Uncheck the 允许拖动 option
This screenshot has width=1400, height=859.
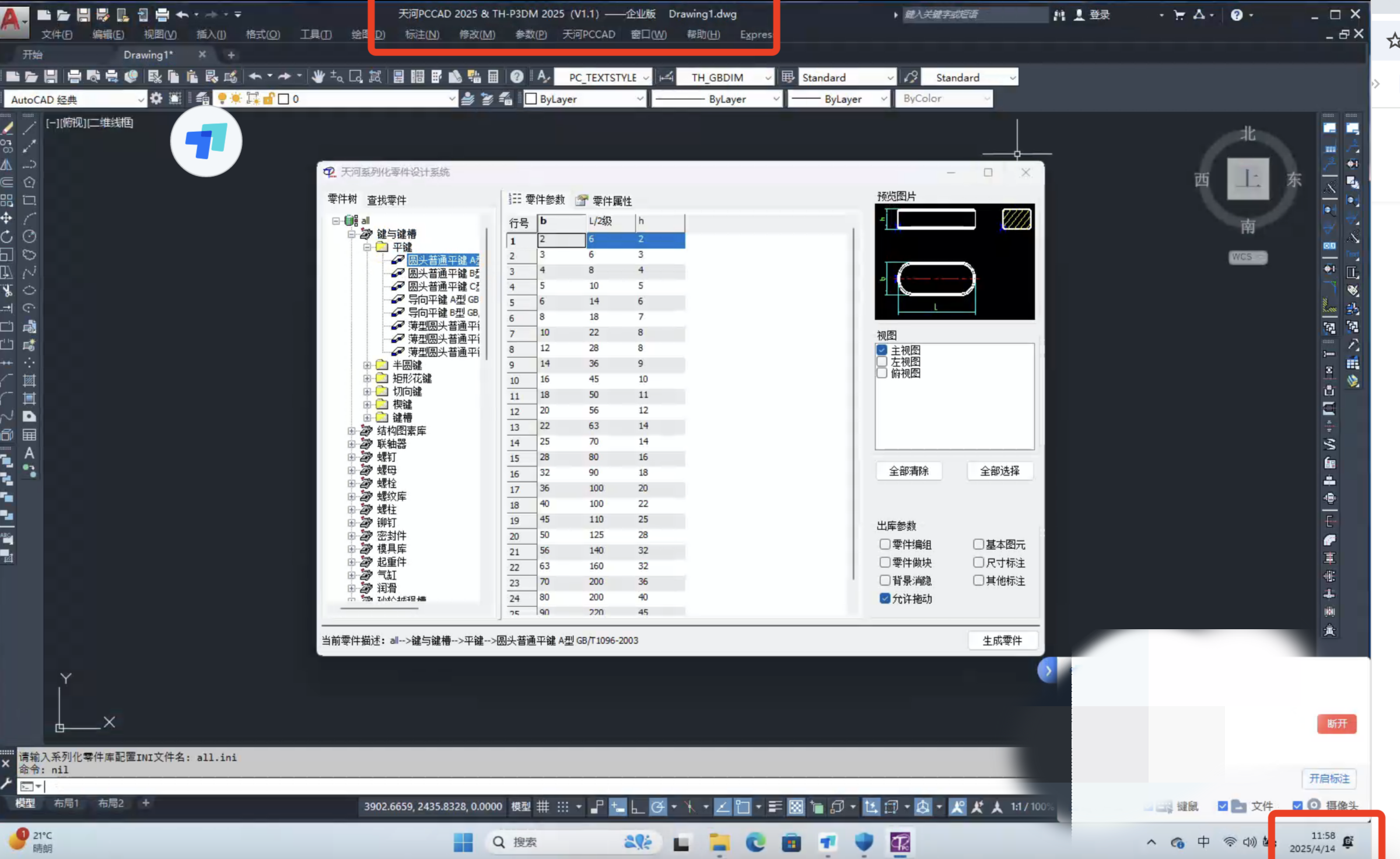coord(885,598)
